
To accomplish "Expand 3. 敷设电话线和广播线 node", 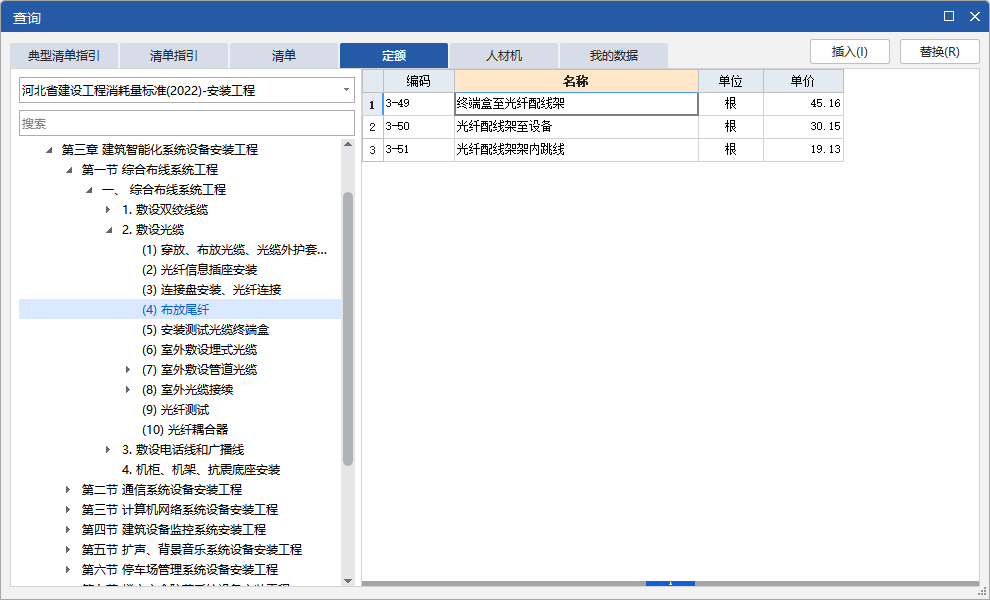I will pyautogui.click(x=109, y=450).
